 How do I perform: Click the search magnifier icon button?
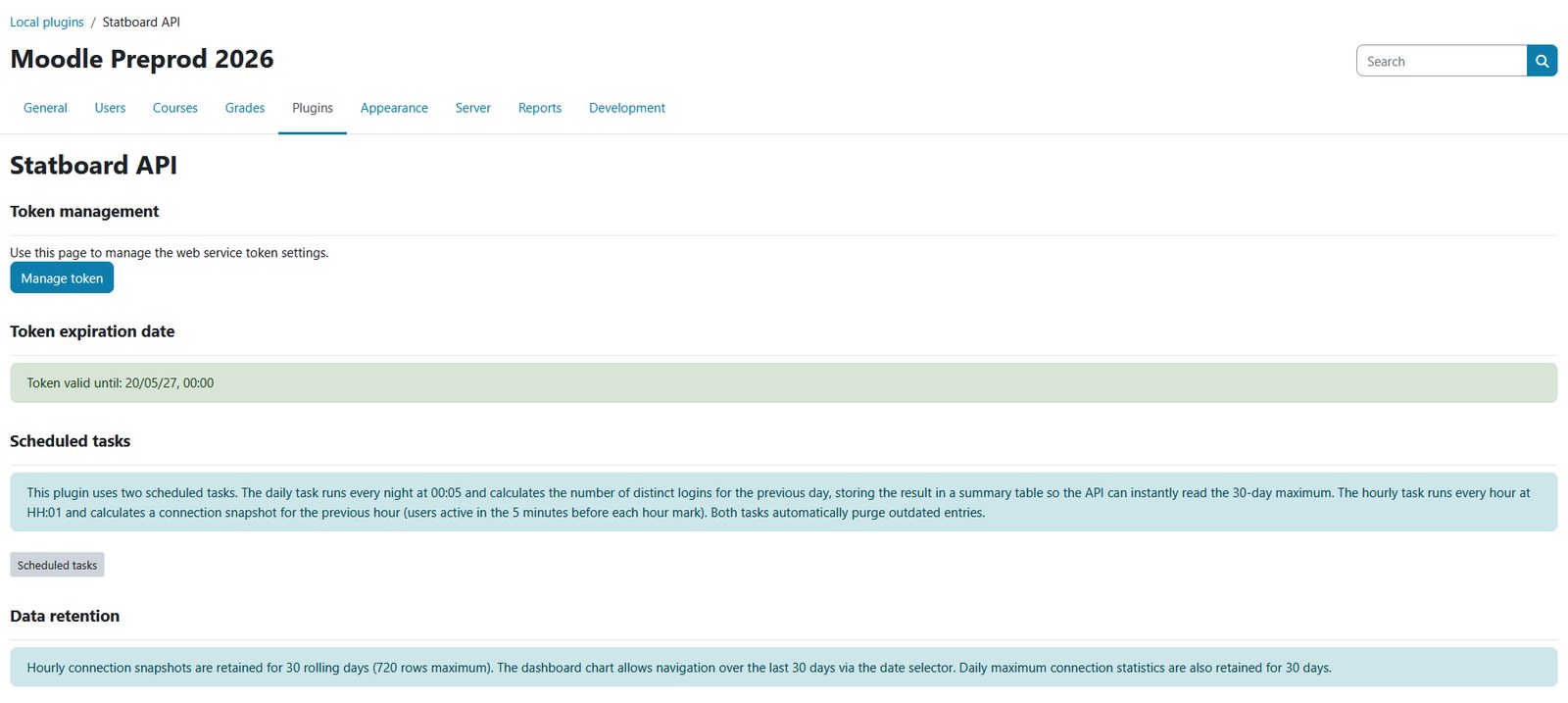[x=1542, y=61]
